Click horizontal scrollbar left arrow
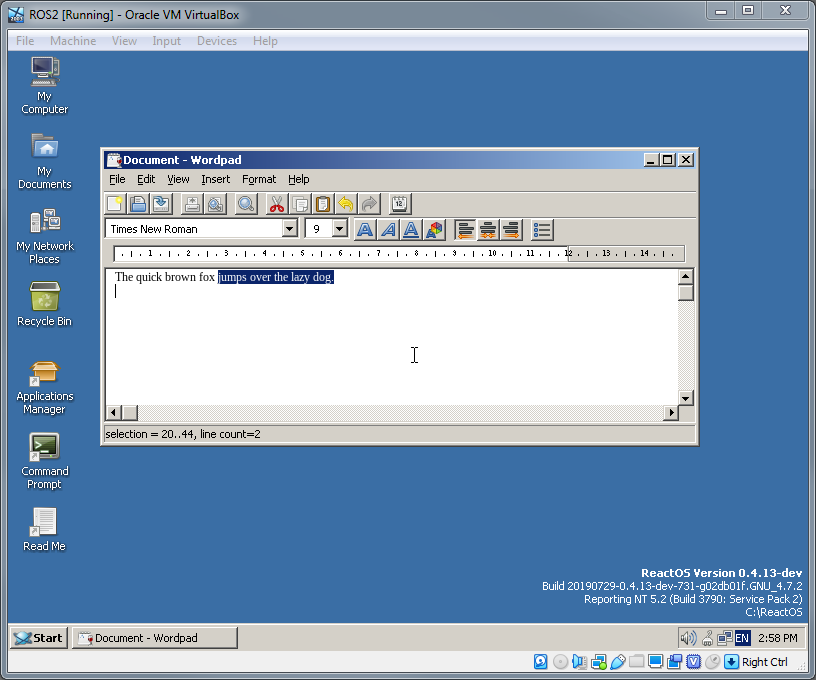This screenshot has height=680, width=816. pyautogui.click(x=113, y=413)
